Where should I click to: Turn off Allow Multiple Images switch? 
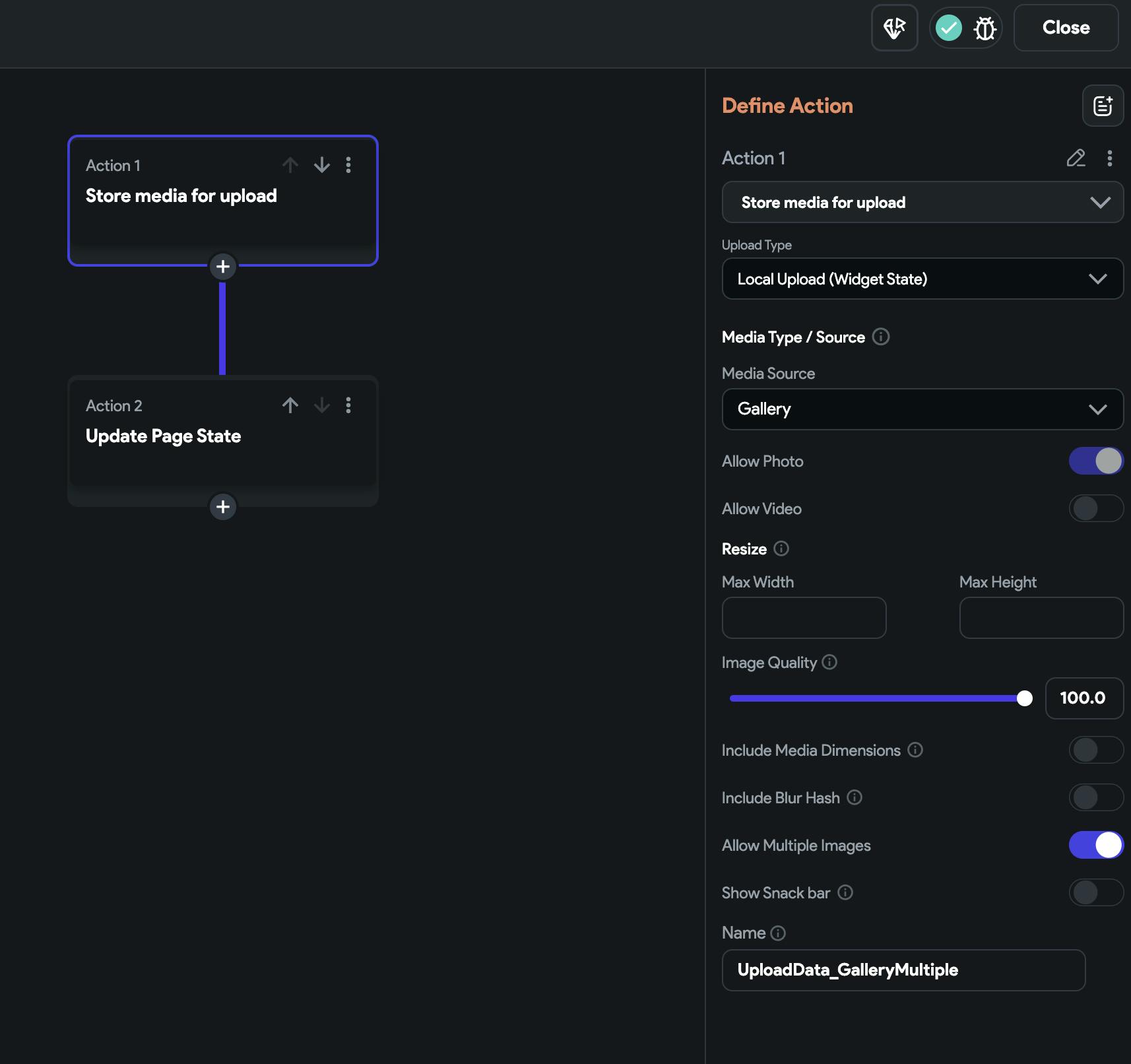(x=1095, y=845)
